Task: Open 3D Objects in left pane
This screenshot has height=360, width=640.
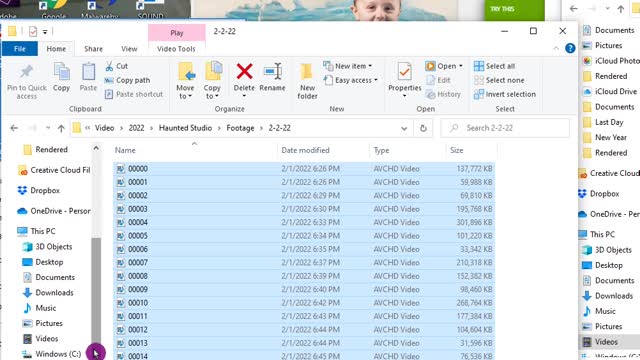Action: (47, 247)
